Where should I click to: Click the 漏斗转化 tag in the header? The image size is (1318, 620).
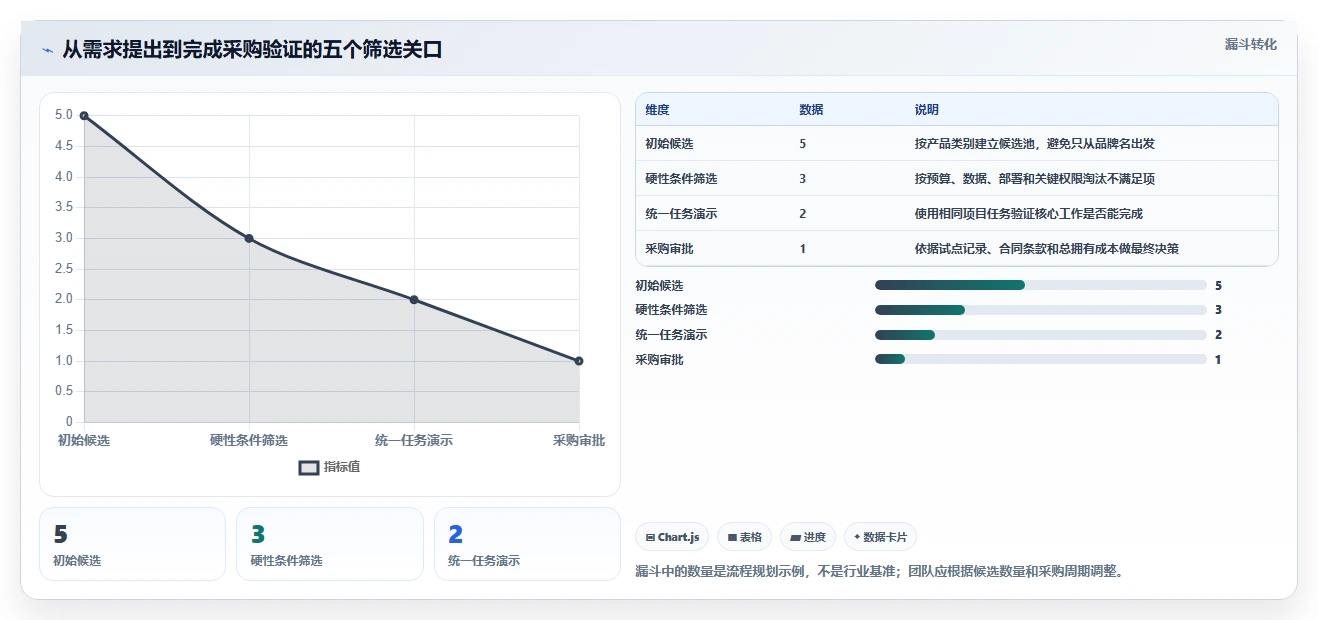pos(1250,45)
